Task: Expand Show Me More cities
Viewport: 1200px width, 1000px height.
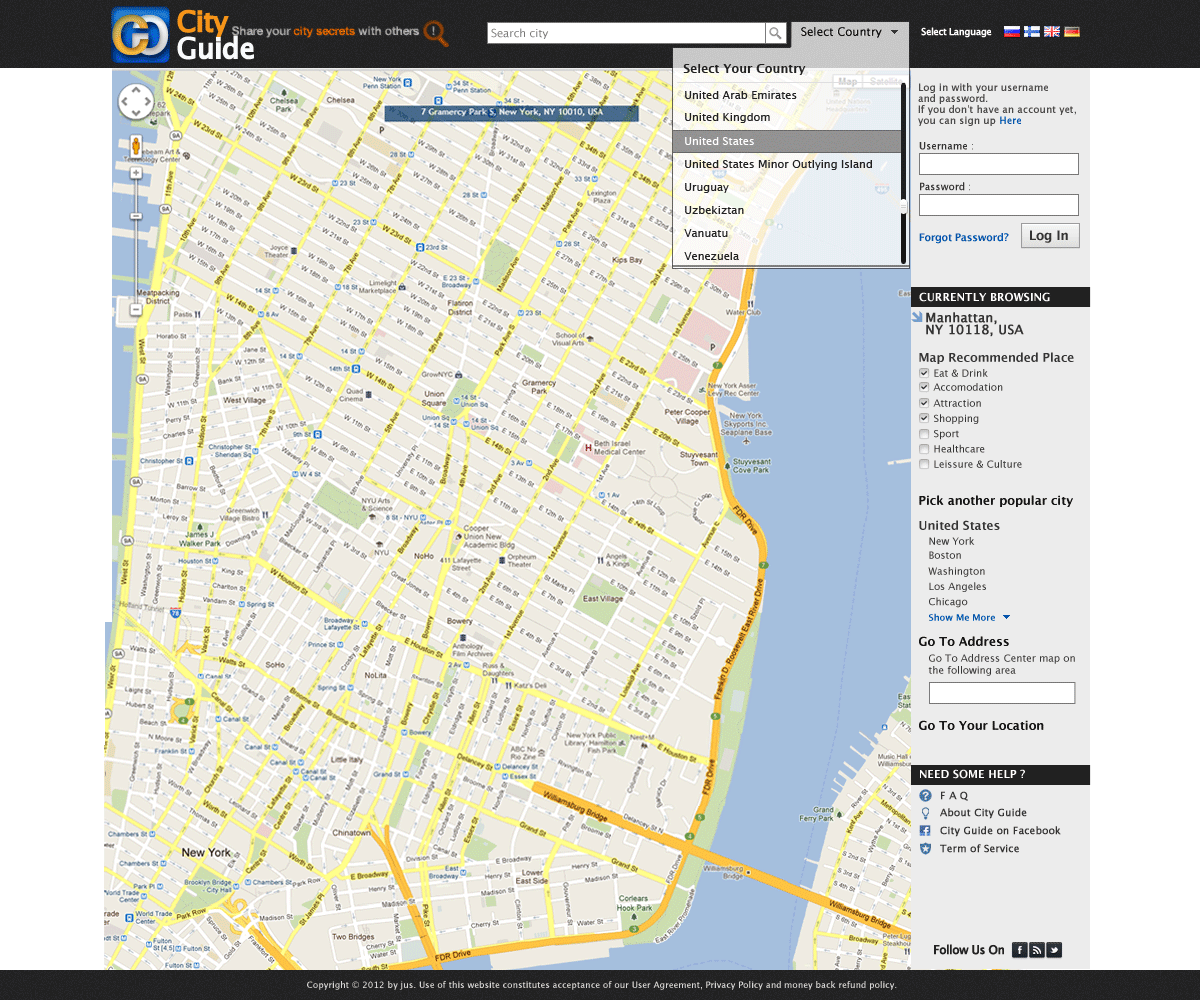Action: click(969, 618)
